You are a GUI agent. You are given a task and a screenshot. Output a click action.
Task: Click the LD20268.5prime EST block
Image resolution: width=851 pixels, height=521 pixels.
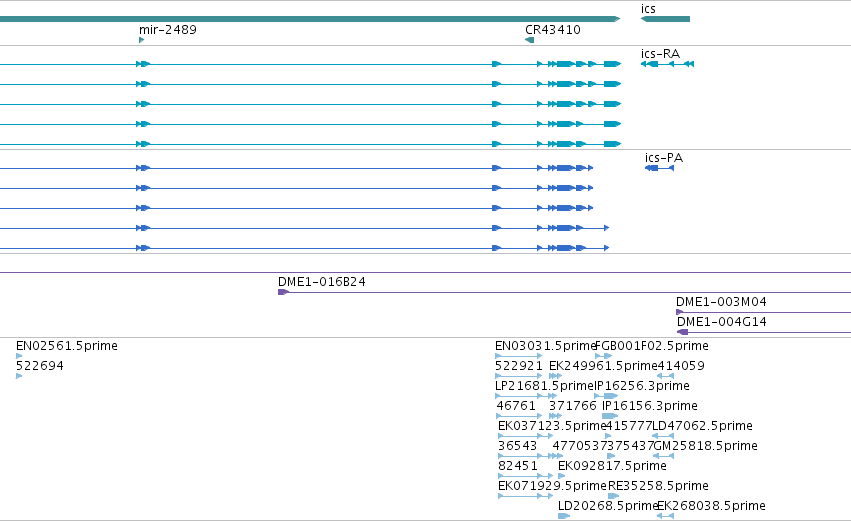point(564,516)
